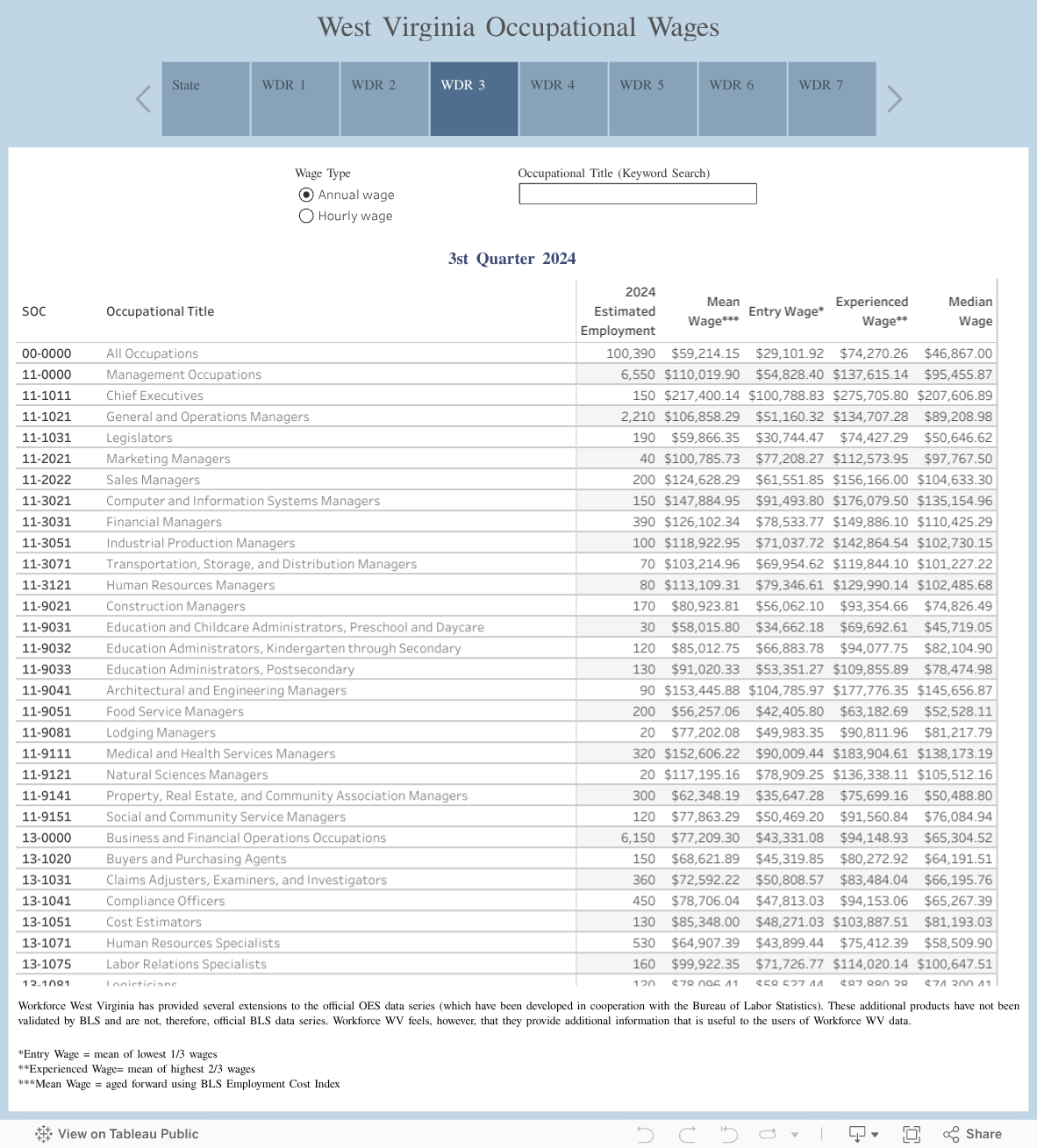Click the Tableau Public logo icon
This screenshot has height=1148, width=1037.
[x=42, y=1133]
